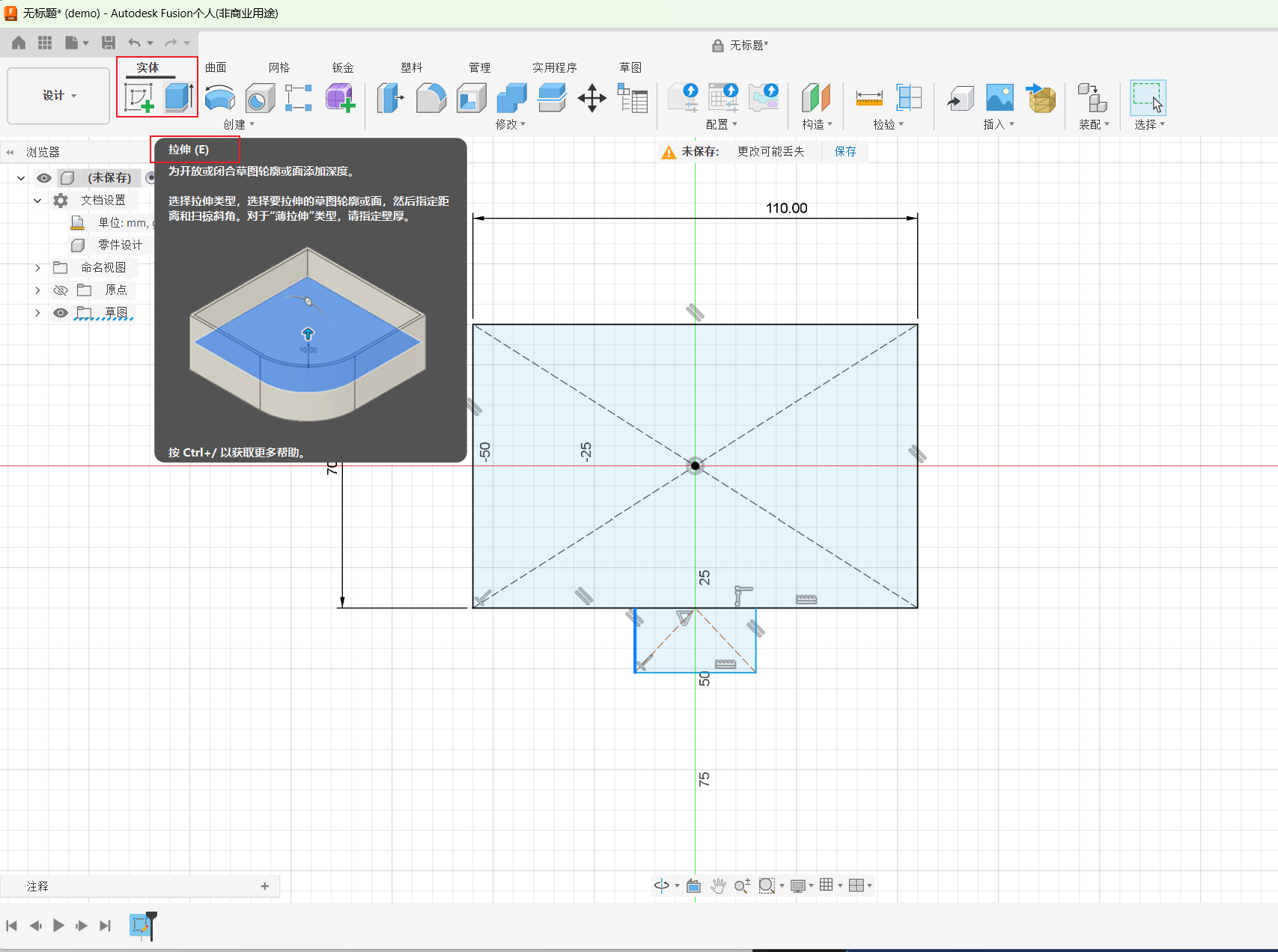Open the Construct (构造) dropdown menu
Viewport: 1278px width, 952px height.
tap(817, 124)
